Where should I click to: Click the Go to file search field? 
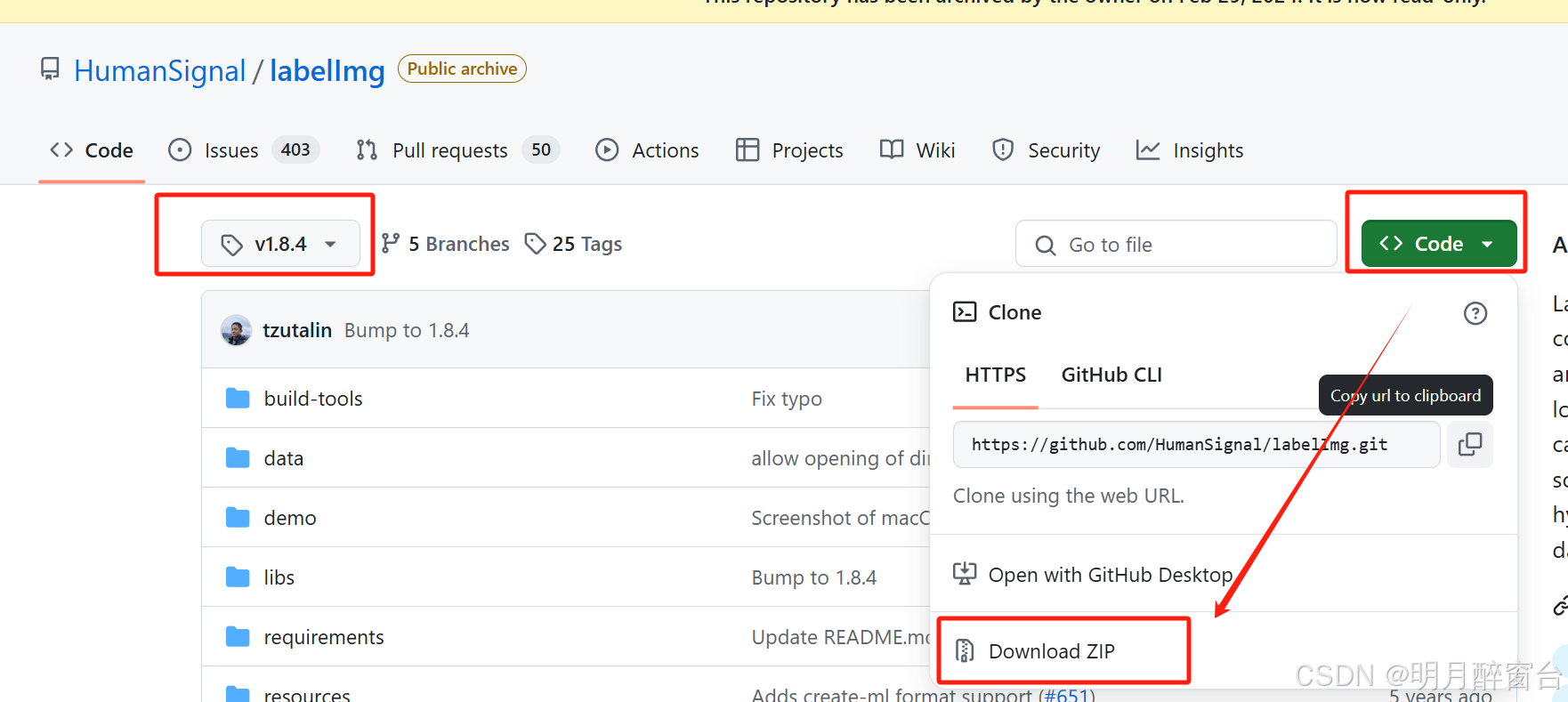click(1176, 244)
